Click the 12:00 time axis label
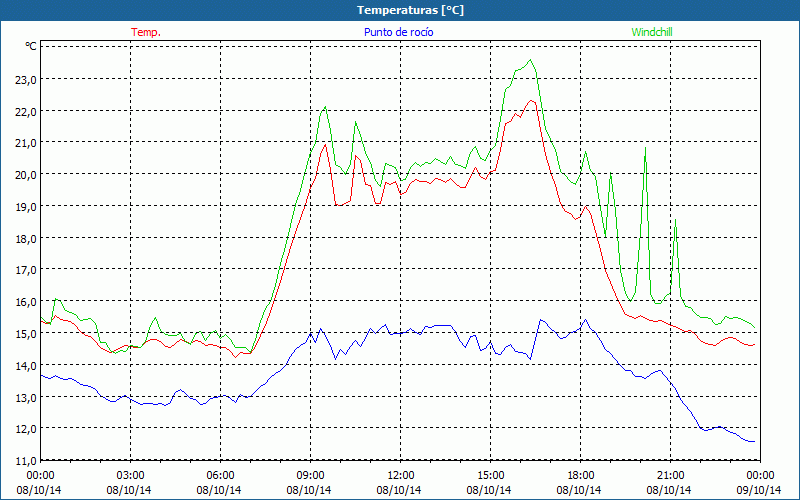Screen dimensions: 800x500 (x=401, y=476)
